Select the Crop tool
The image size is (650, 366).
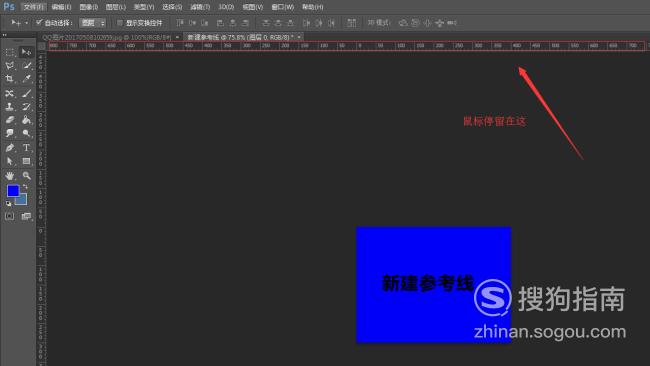(x=10, y=79)
